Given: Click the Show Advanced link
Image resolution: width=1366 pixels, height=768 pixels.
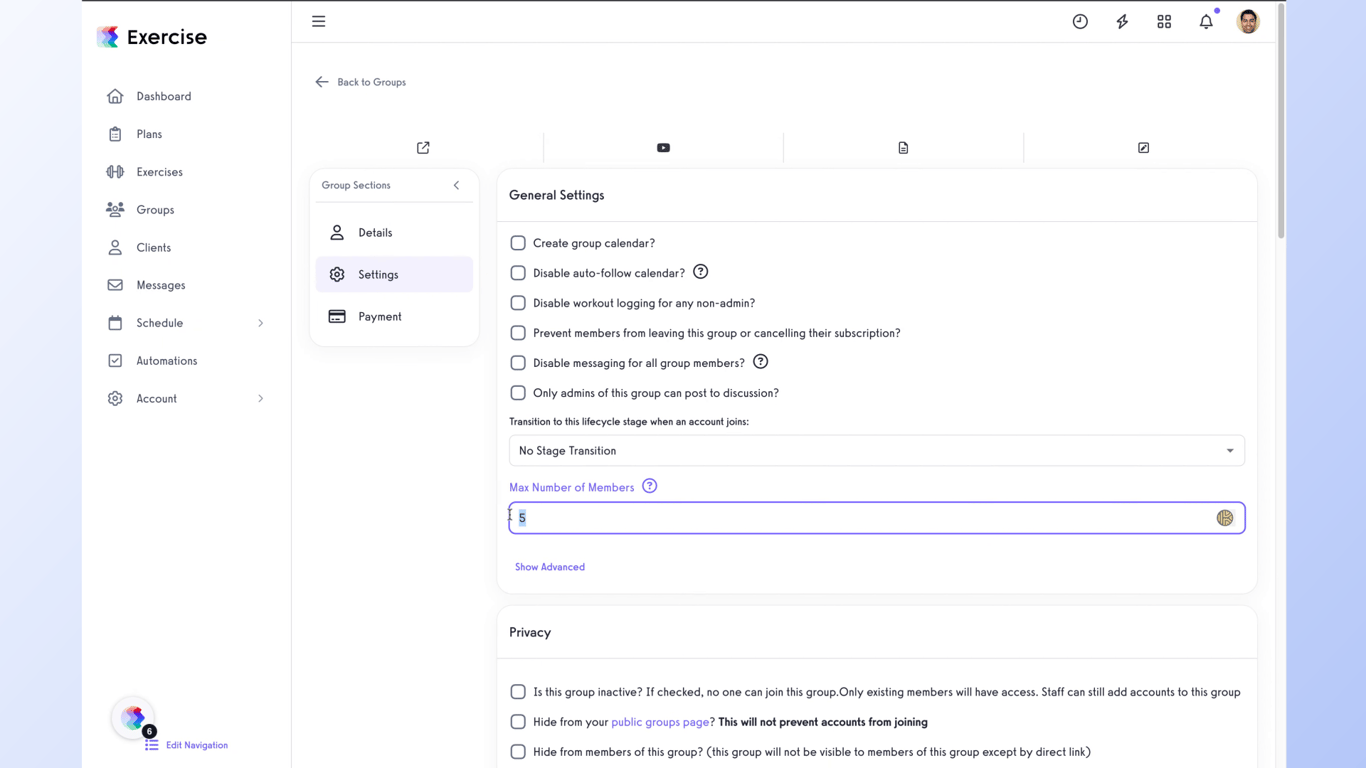Looking at the screenshot, I should 550,567.
